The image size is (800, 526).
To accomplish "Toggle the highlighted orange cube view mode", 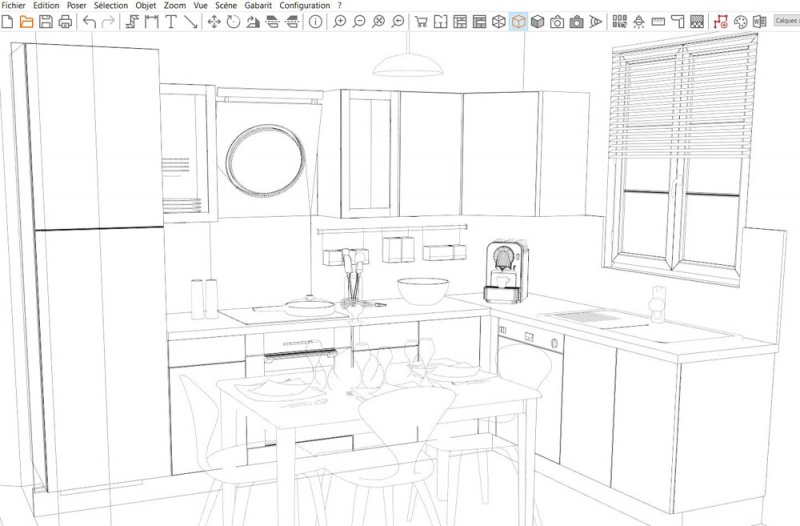I will pyautogui.click(x=518, y=21).
